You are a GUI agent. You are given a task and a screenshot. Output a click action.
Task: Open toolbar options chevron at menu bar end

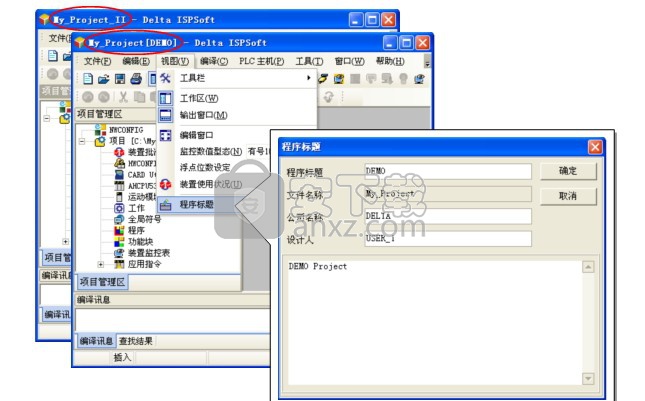click(427, 64)
